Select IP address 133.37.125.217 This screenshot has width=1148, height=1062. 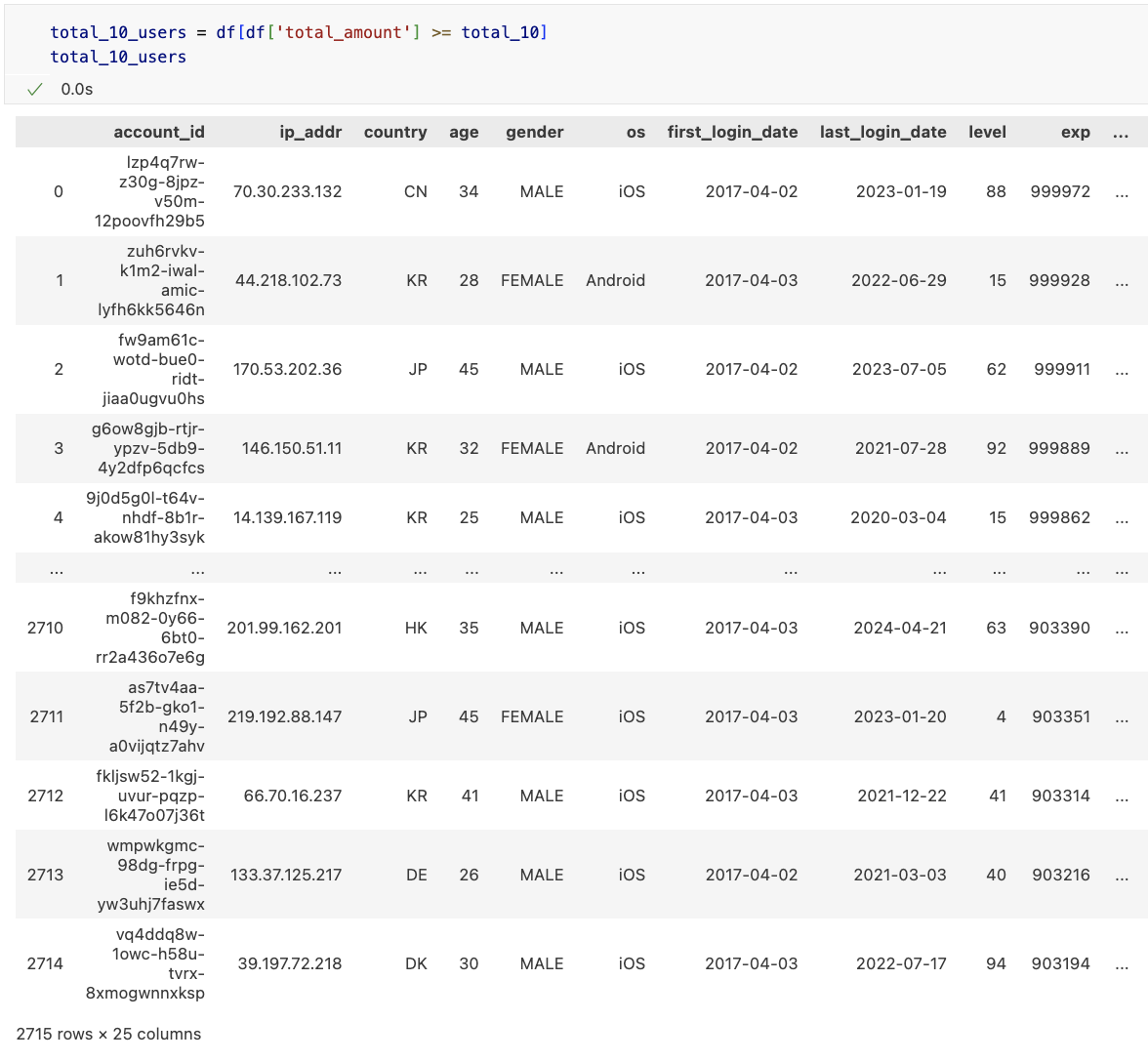point(285,875)
